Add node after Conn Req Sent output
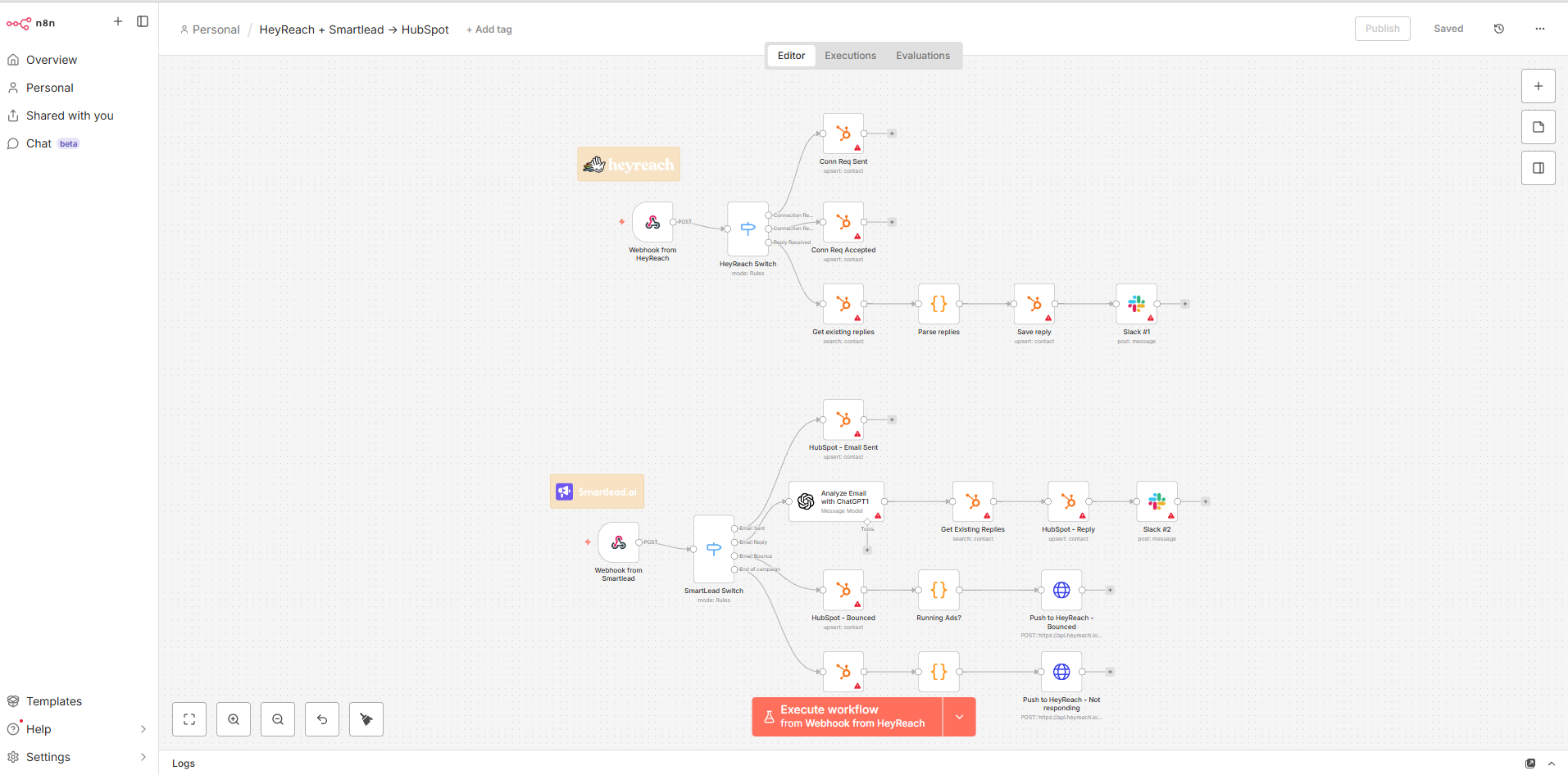The height and width of the screenshot is (775, 1568). coord(892,134)
